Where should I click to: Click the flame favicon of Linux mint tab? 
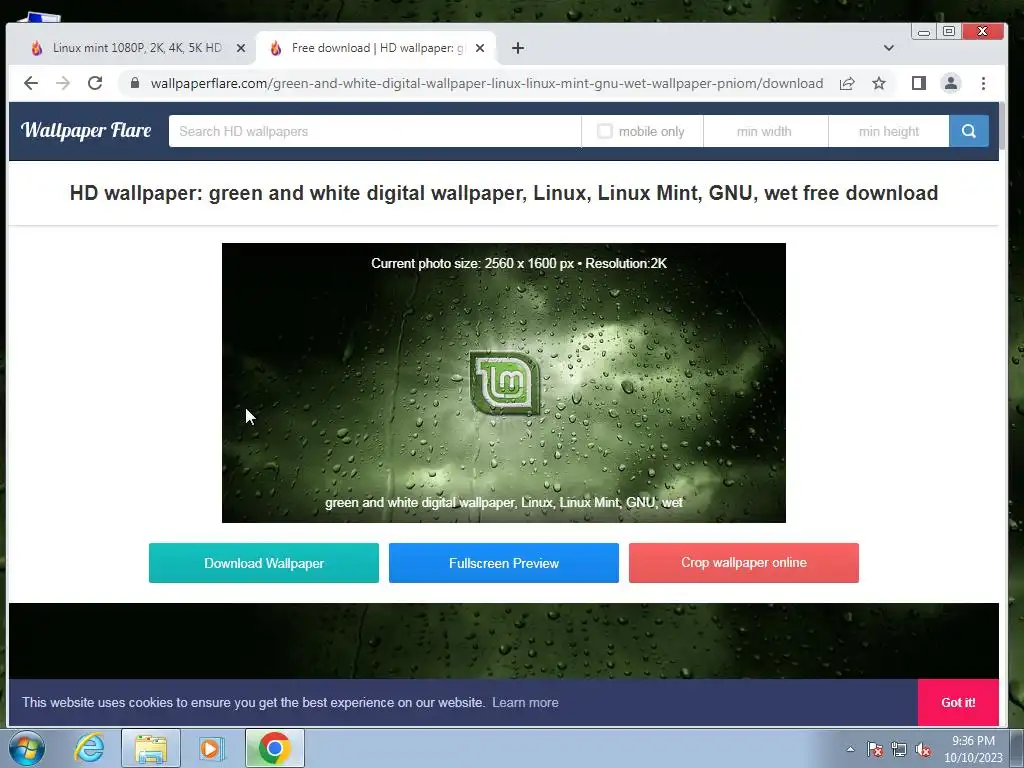37,48
